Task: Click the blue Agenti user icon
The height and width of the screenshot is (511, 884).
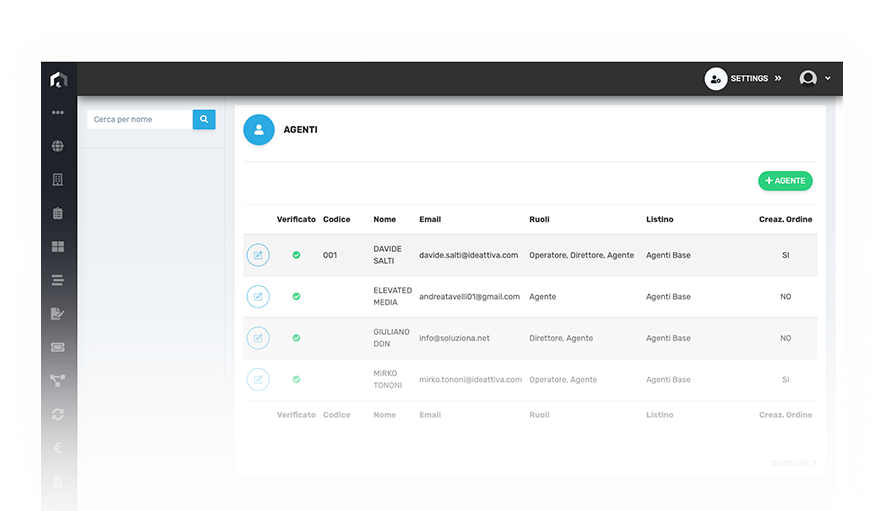Action: [x=259, y=130]
